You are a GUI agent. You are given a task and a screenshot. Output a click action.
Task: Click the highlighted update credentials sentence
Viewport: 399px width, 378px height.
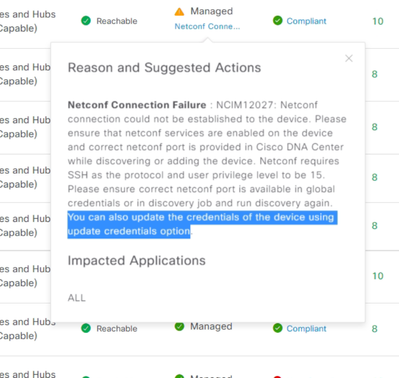coord(202,224)
